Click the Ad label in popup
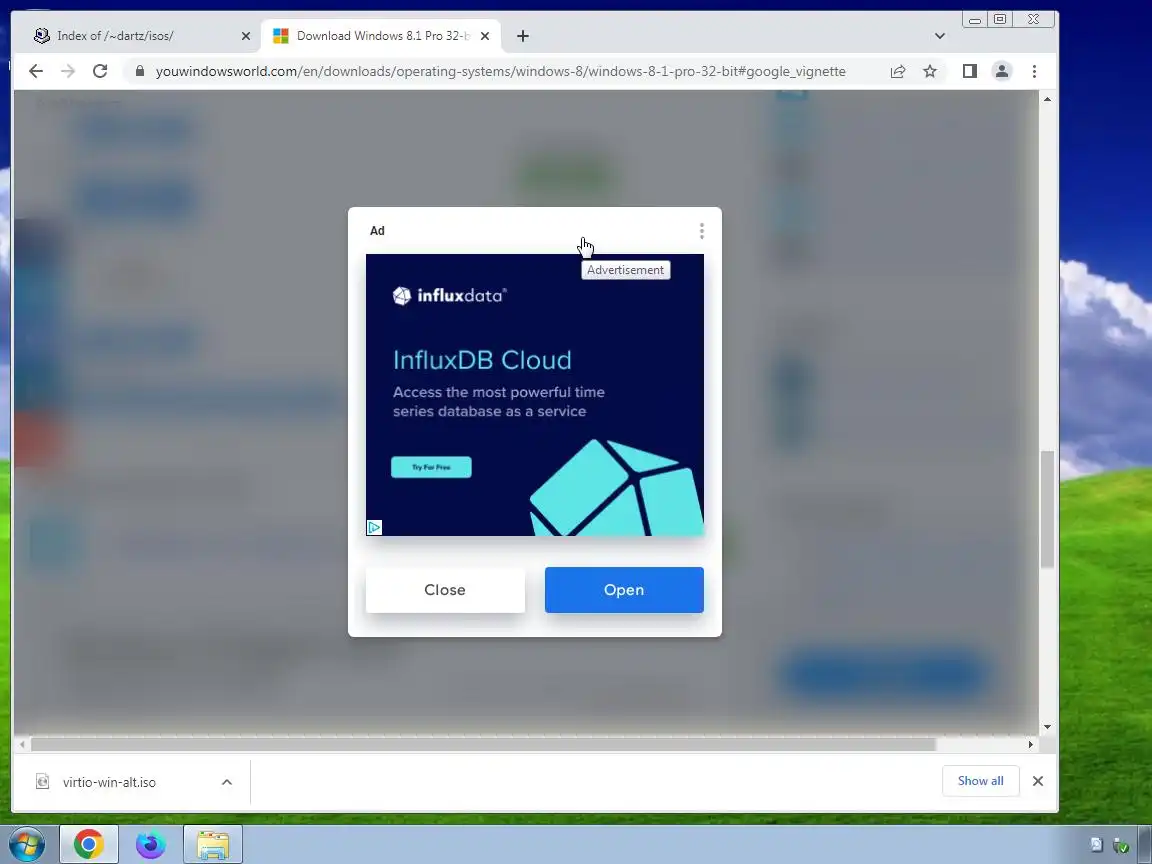 [x=377, y=231]
